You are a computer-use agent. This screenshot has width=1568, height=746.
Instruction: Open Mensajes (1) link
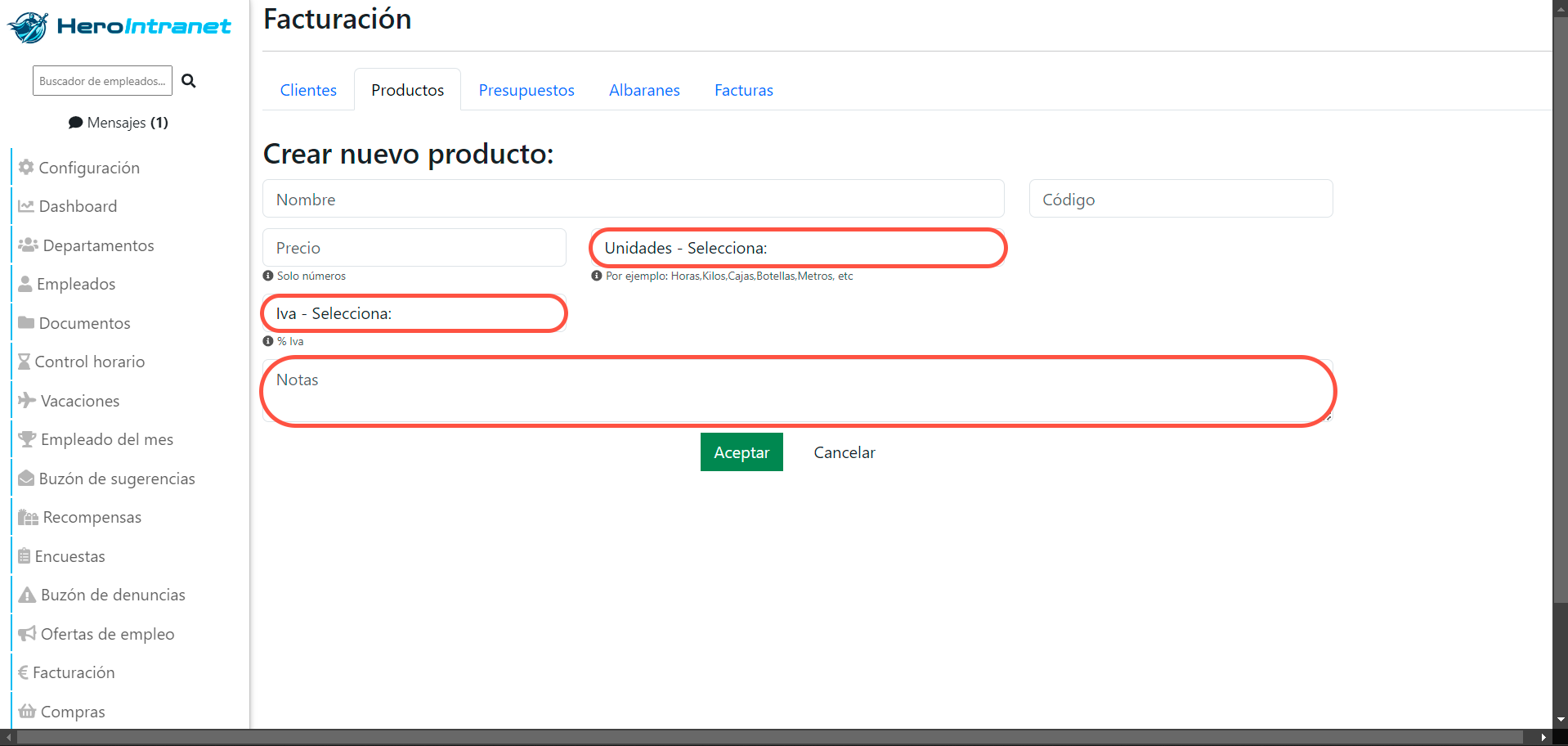(119, 123)
